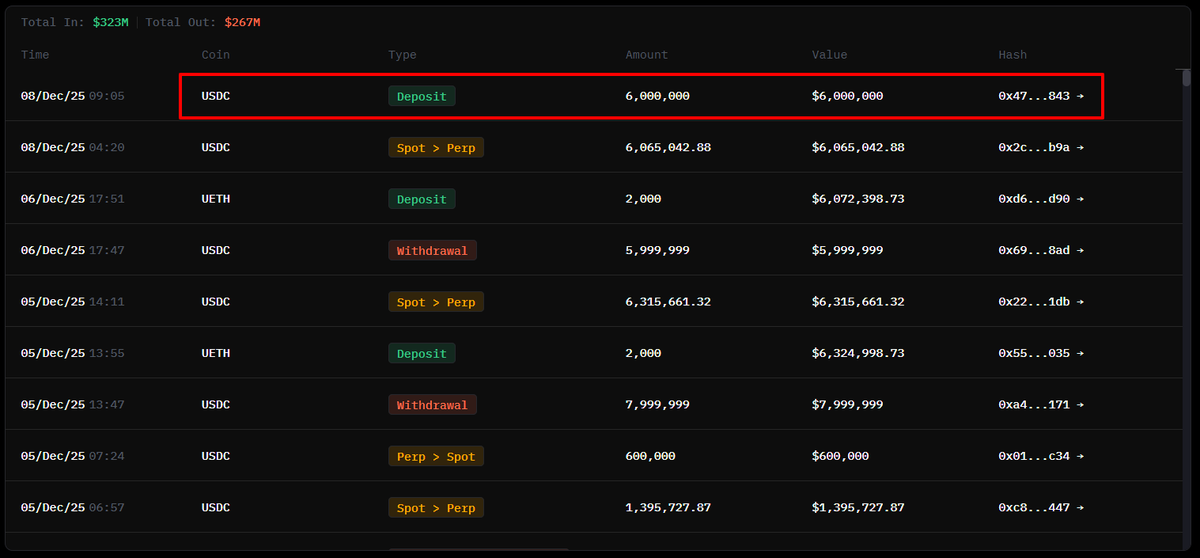
Task: Open transaction hash link 0x47...843
Action: tap(1034, 96)
